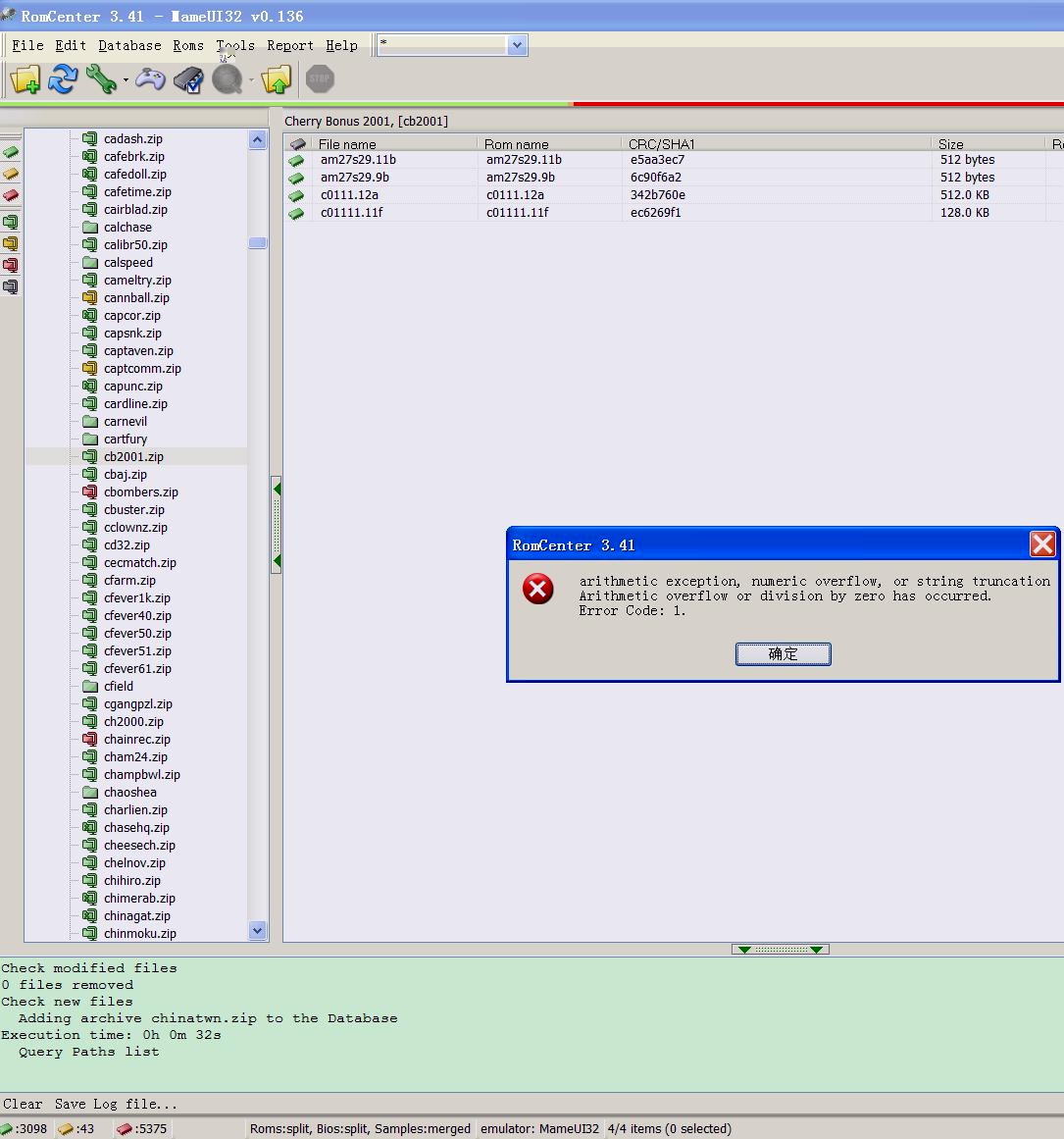
Task: Click right green down arrow above log
Action: click(x=816, y=950)
